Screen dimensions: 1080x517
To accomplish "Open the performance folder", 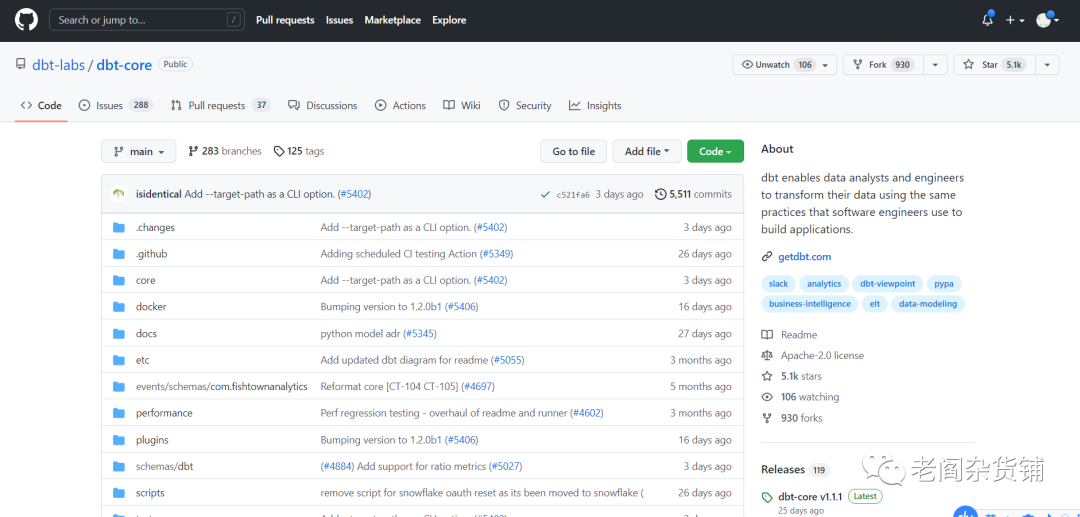I will pos(164,413).
